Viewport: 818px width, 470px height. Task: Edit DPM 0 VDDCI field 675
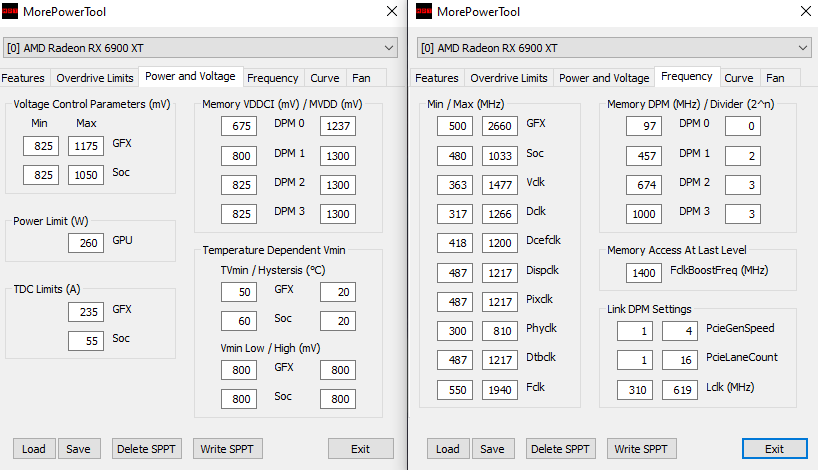[239, 126]
